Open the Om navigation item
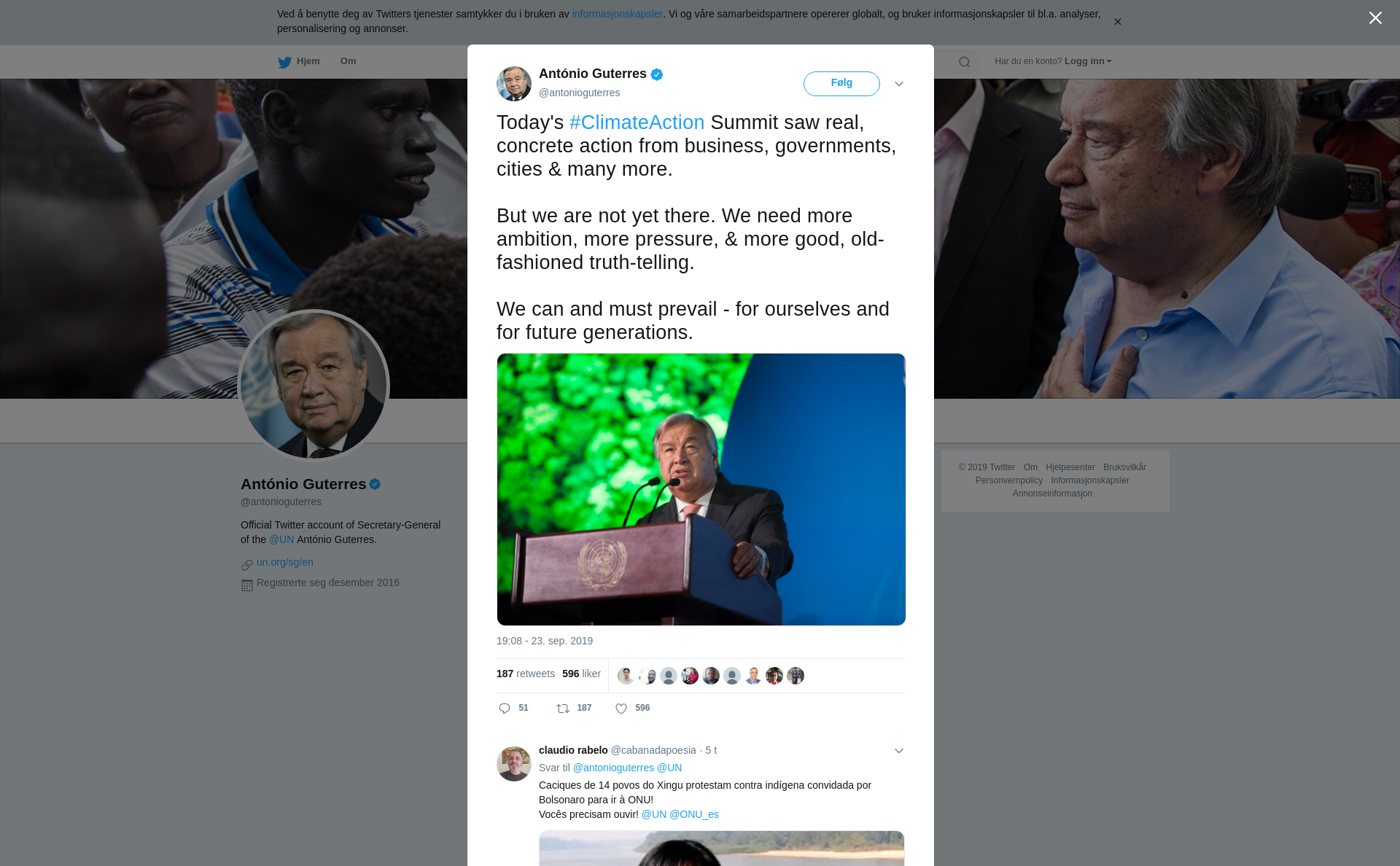Image resolution: width=1400 pixels, height=866 pixels. click(348, 61)
